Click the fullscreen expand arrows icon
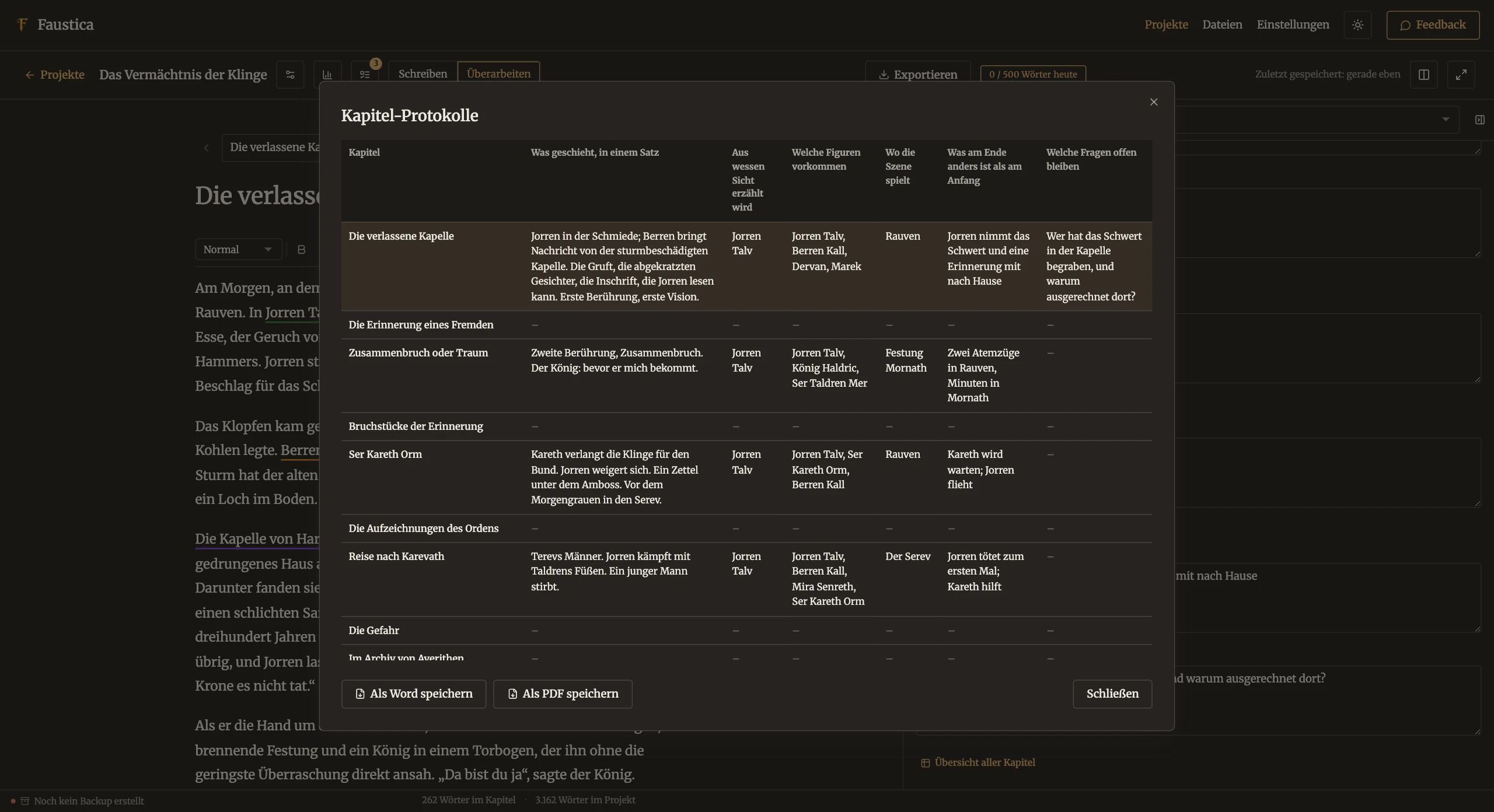The height and width of the screenshot is (812, 1494). pyautogui.click(x=1461, y=75)
